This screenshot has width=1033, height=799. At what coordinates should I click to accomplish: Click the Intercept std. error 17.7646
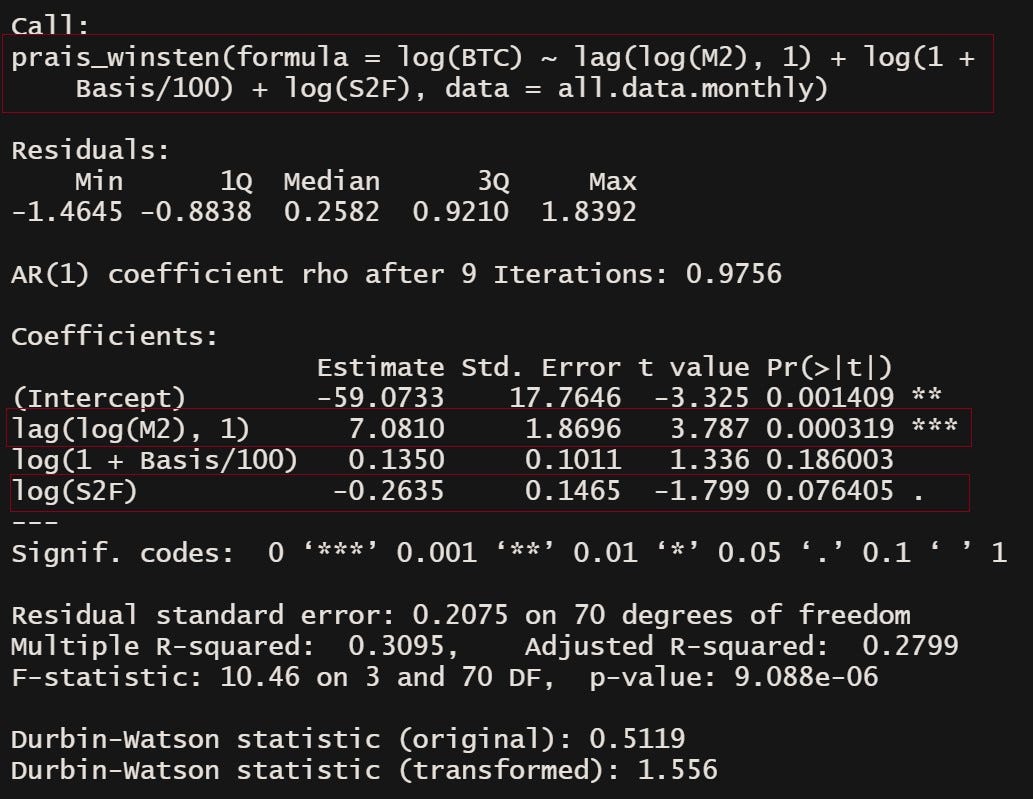[x=565, y=398]
